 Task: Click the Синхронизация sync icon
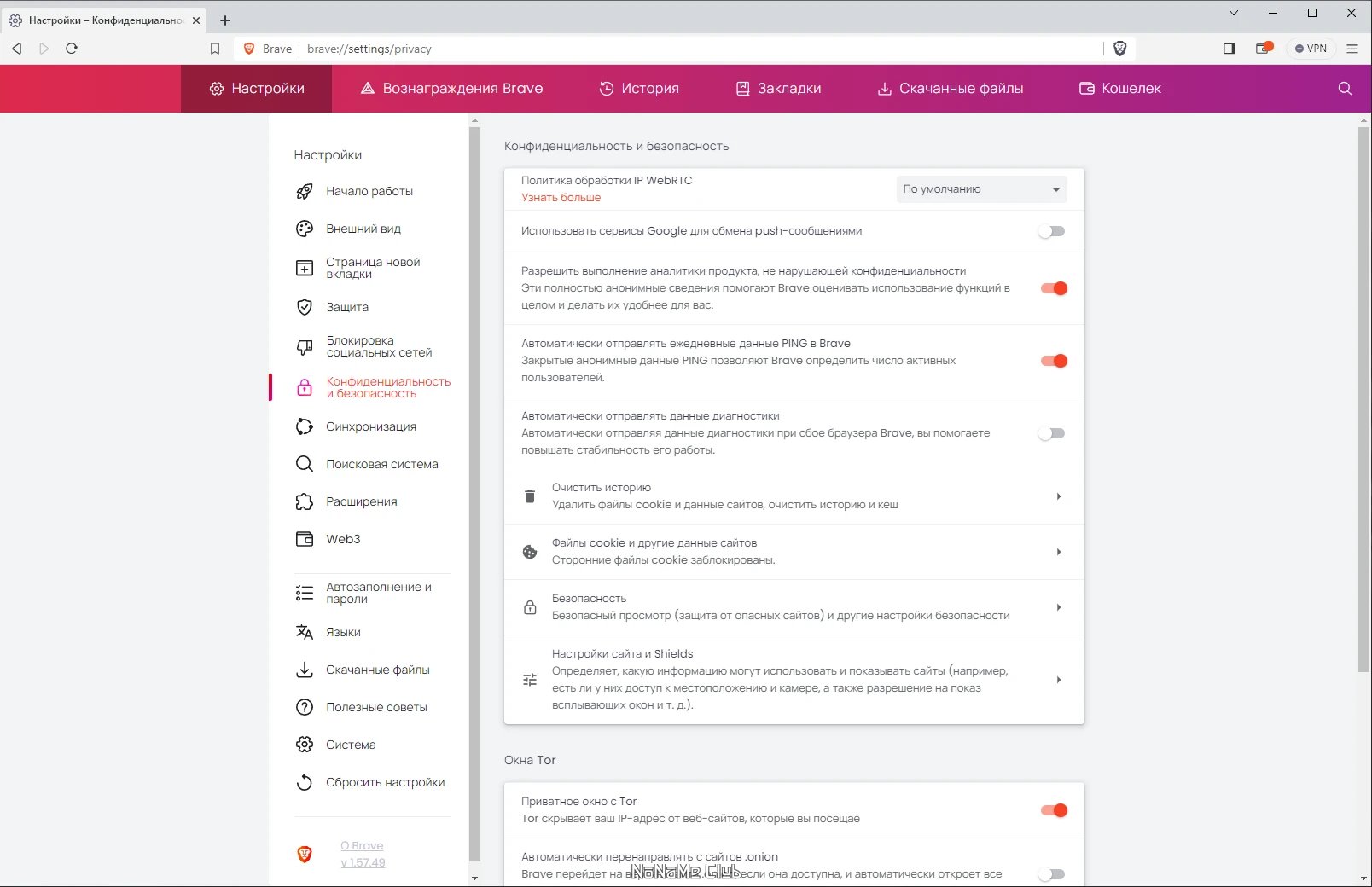click(x=304, y=426)
